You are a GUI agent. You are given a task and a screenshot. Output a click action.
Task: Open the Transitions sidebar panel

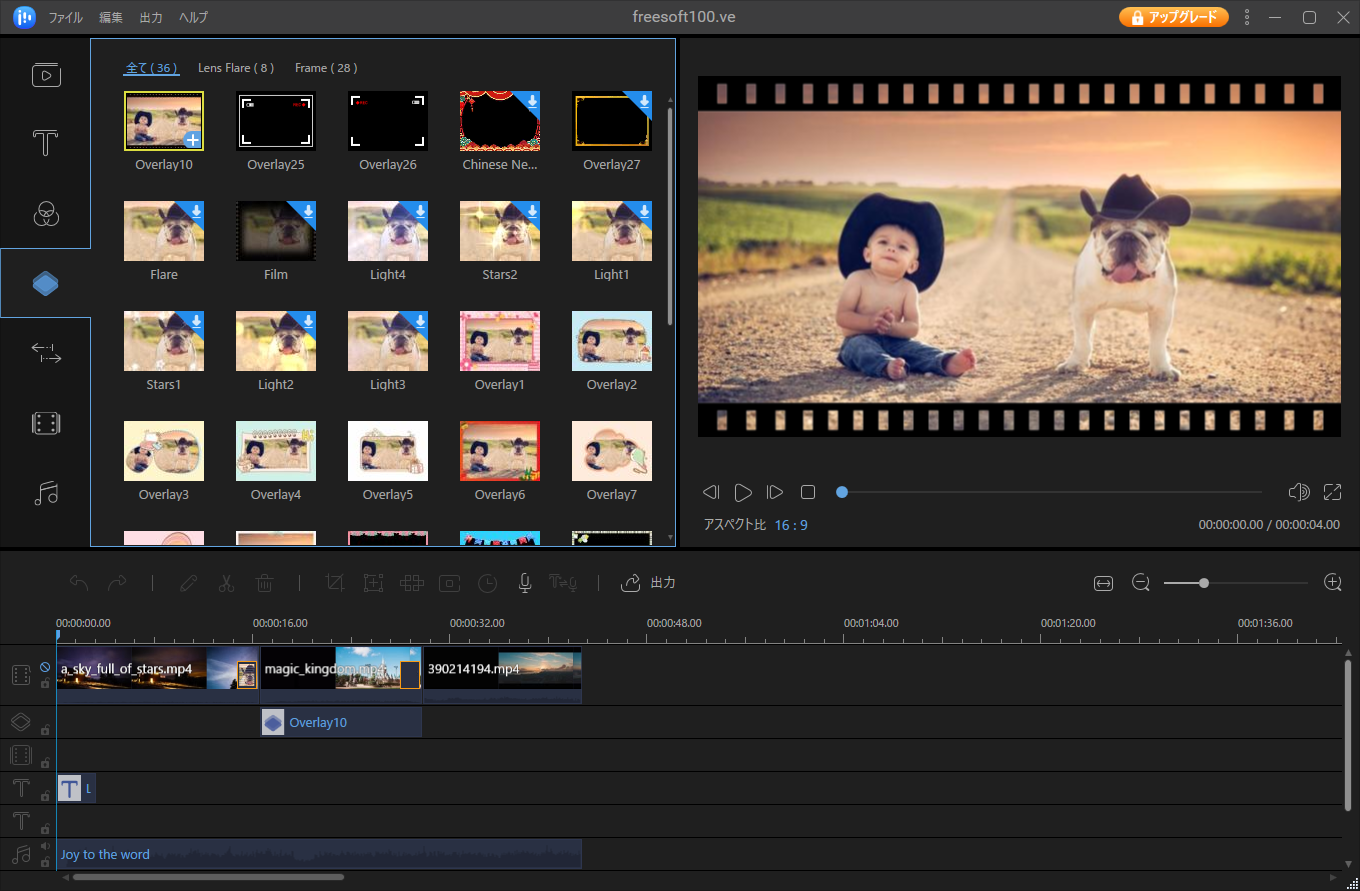[x=46, y=353]
